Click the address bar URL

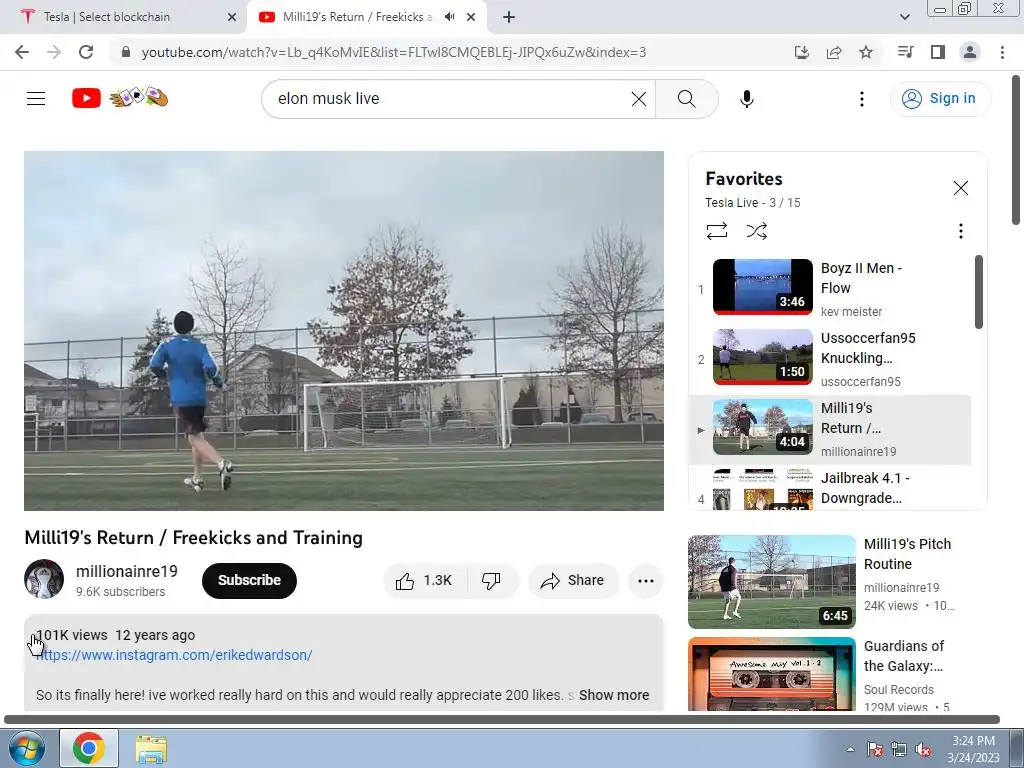(x=394, y=52)
